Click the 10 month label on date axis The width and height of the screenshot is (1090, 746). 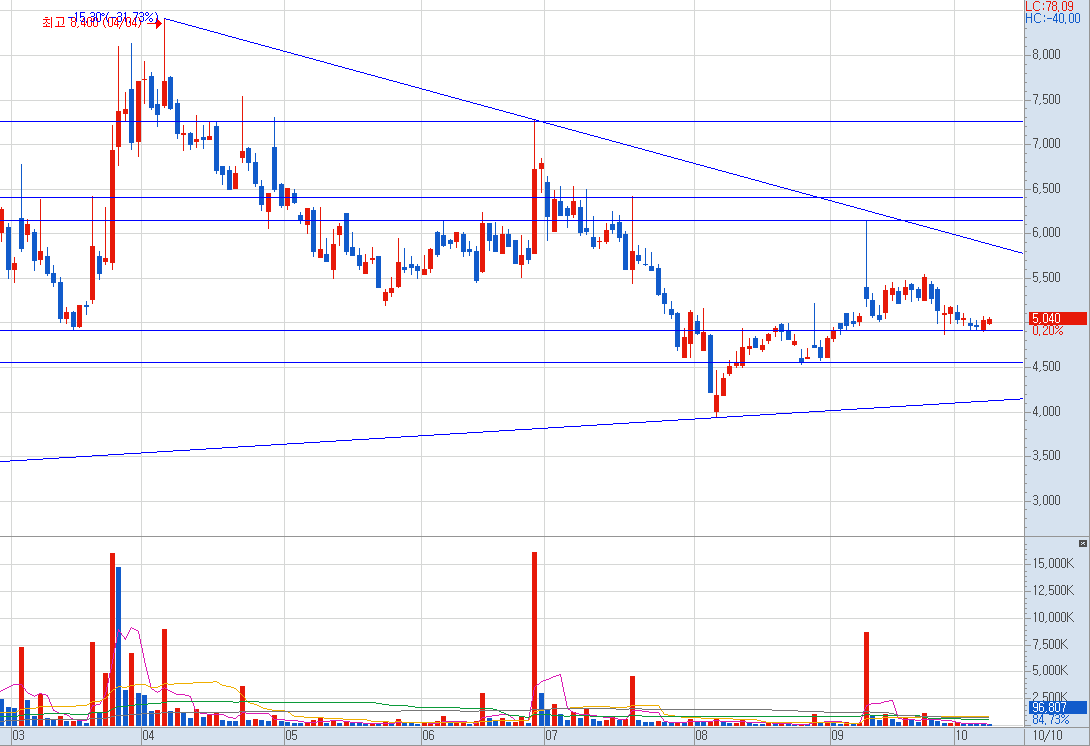tap(961, 736)
